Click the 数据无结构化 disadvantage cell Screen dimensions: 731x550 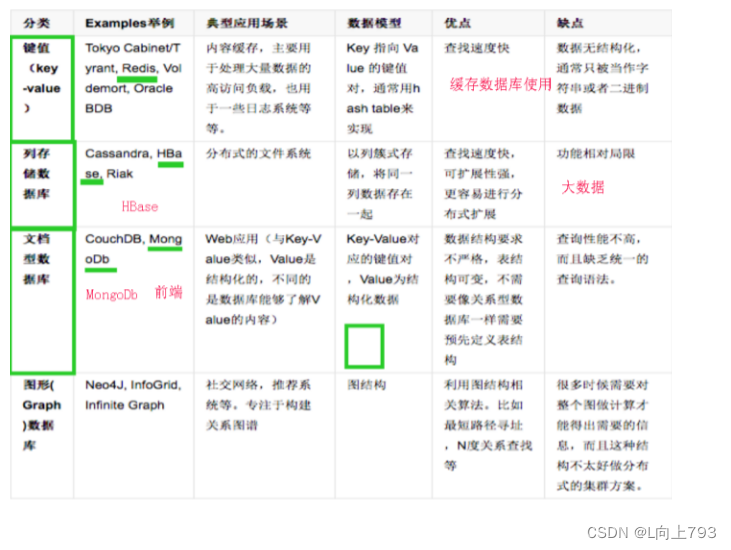608,89
